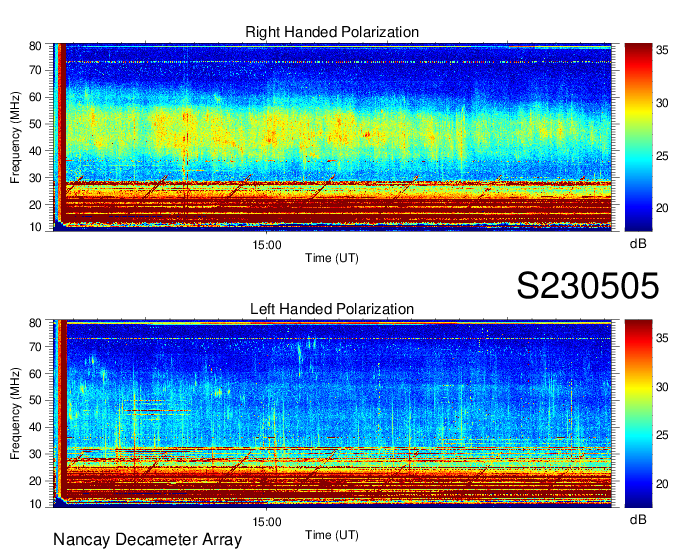Select the "S230505" observation label

coord(588,286)
